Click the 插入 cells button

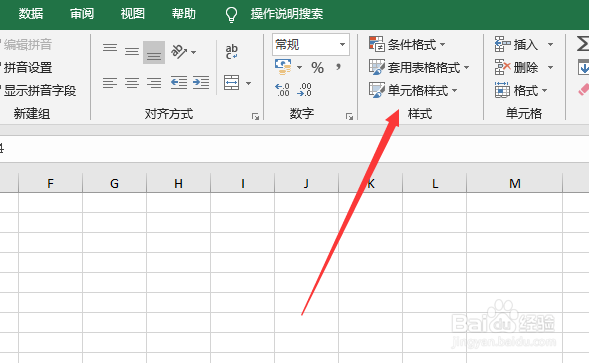point(517,45)
